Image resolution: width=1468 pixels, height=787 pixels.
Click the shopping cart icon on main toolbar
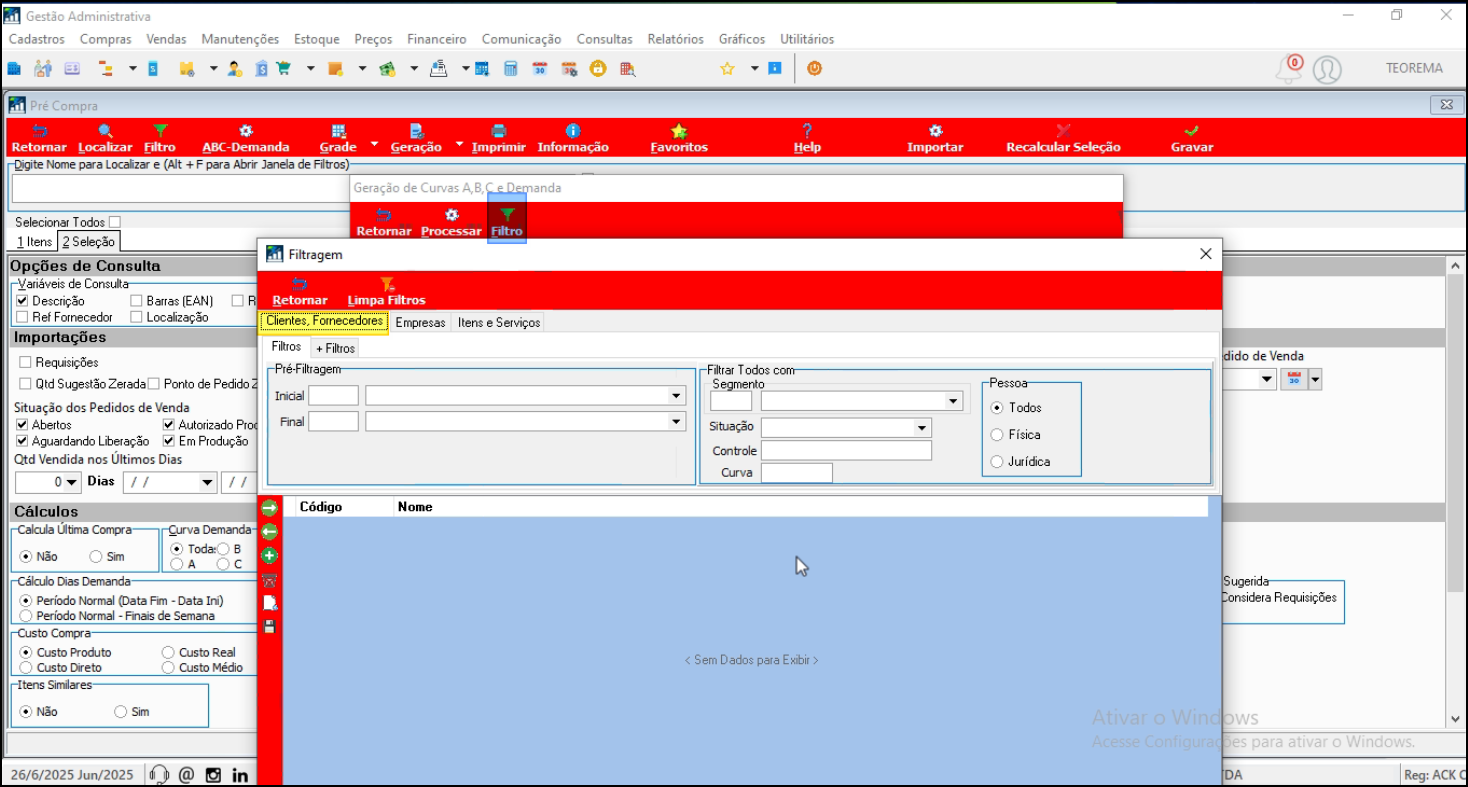[283, 69]
